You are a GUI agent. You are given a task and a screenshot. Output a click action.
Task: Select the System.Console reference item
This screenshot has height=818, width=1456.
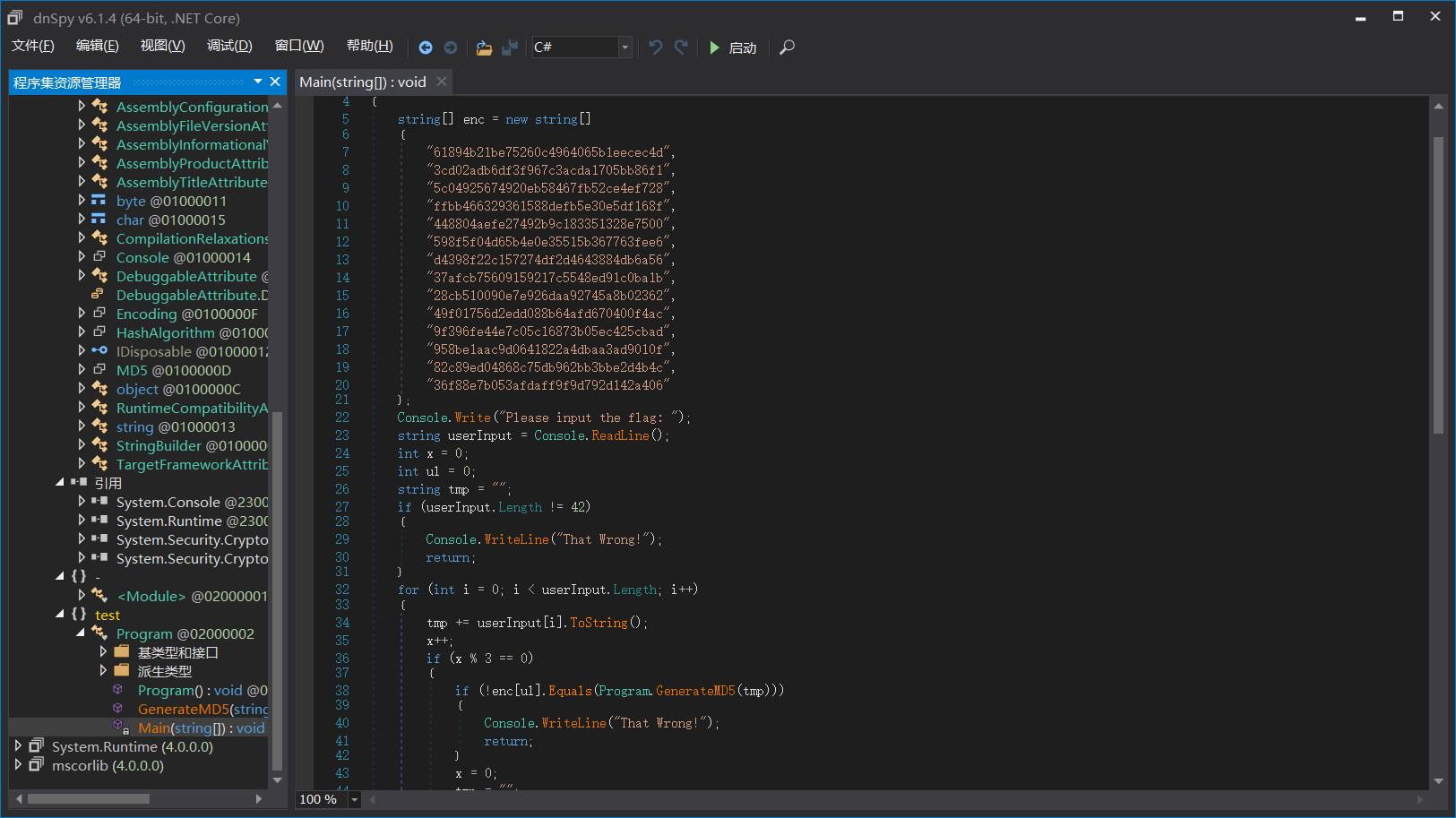[192, 502]
